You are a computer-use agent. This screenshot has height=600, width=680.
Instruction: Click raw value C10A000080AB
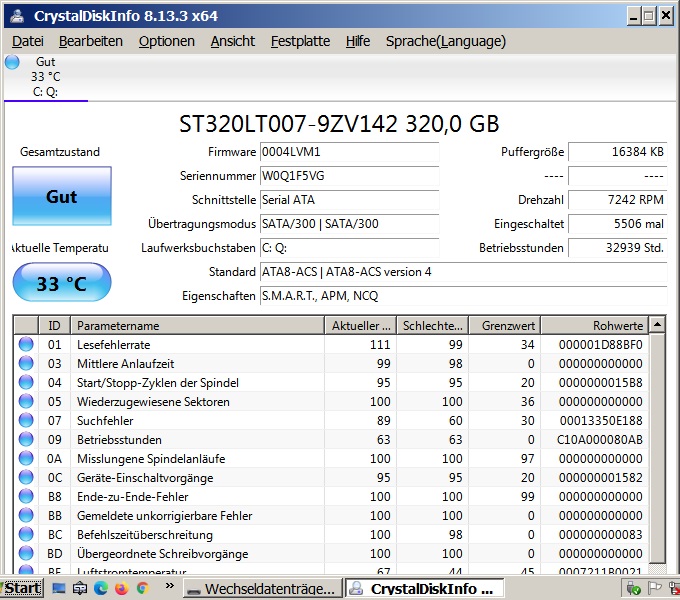pos(600,440)
